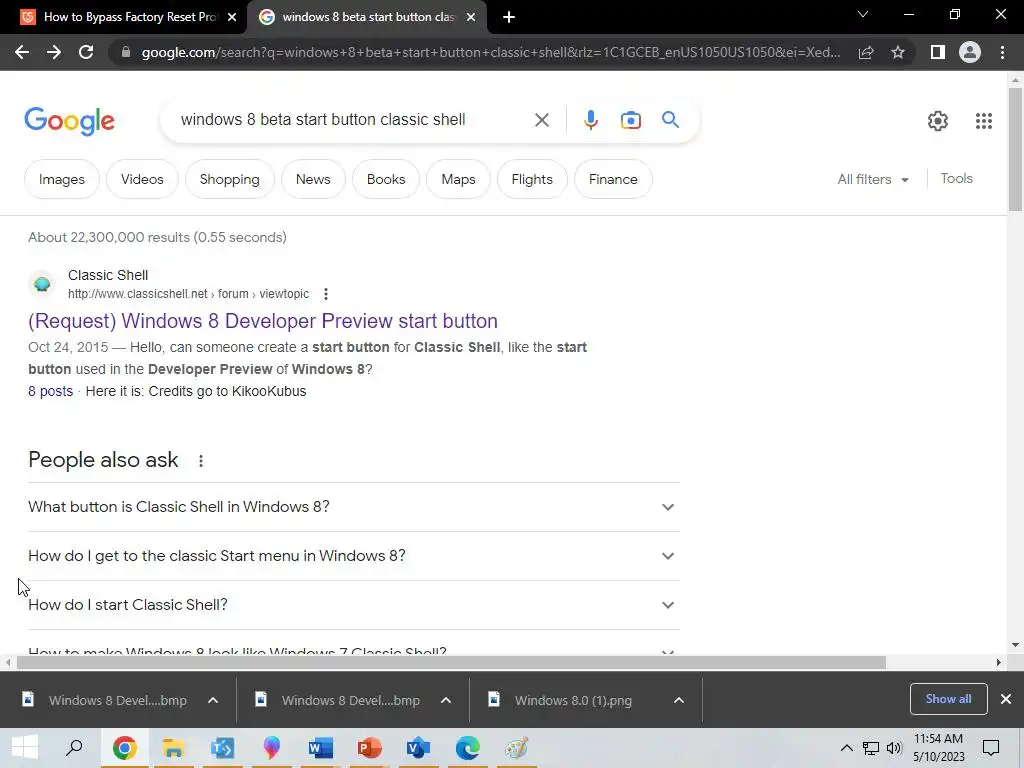This screenshot has height=768, width=1024.
Task: Open options for first Windows 8 Devel bmp download
Action: click(x=213, y=700)
